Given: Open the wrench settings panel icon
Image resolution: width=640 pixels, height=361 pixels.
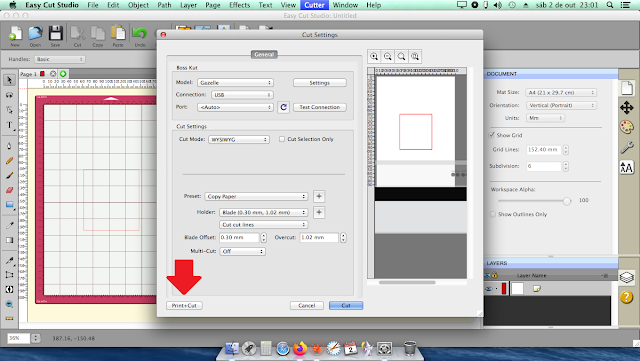Looking at the screenshot, I should [x=627, y=147].
